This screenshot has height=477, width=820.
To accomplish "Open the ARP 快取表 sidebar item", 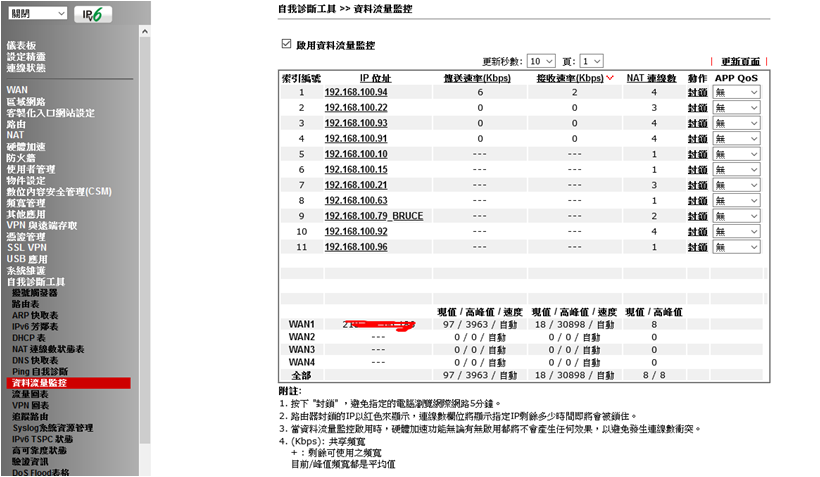I will (35, 315).
